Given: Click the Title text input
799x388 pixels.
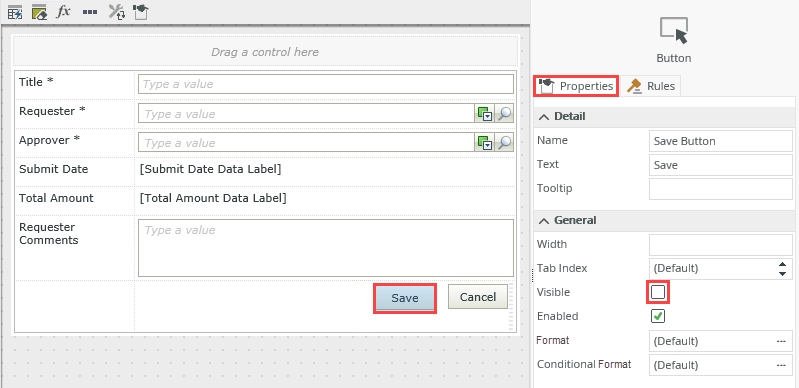Looking at the screenshot, I should 326,84.
